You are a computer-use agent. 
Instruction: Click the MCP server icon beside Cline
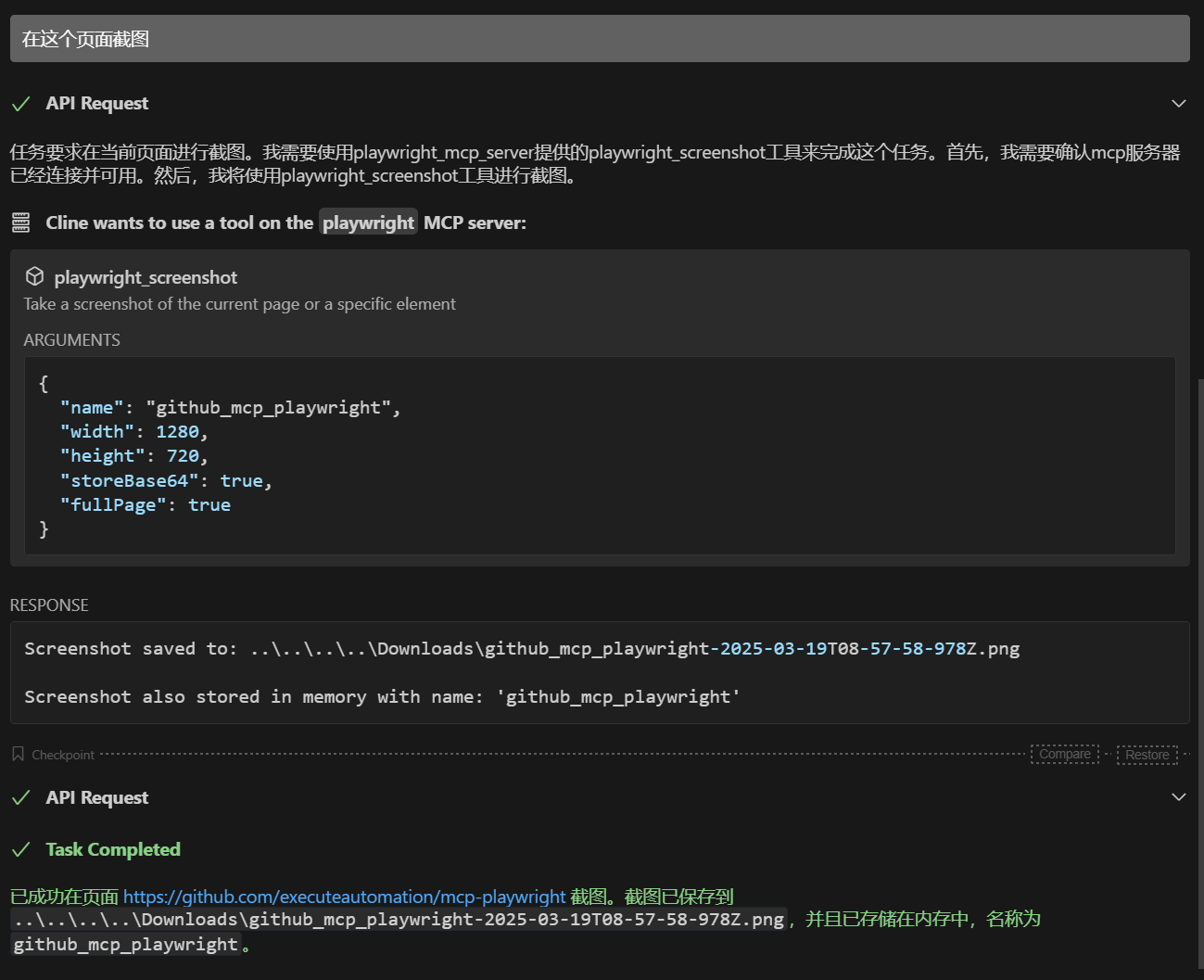click(20, 223)
